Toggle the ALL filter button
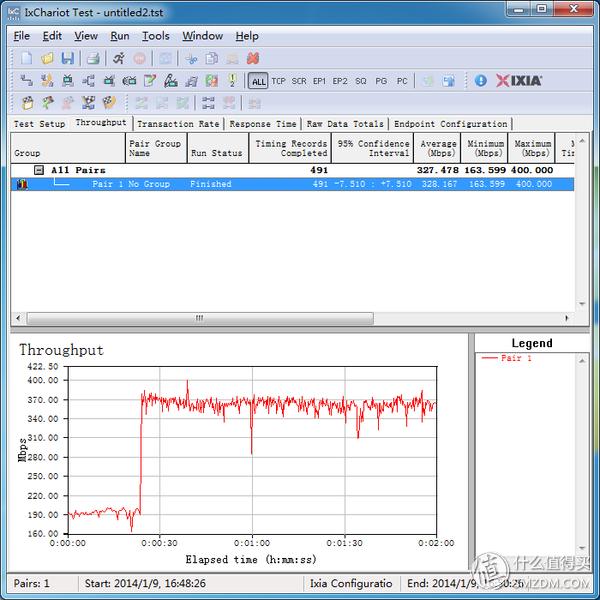This screenshot has height=600, width=600. [258, 81]
